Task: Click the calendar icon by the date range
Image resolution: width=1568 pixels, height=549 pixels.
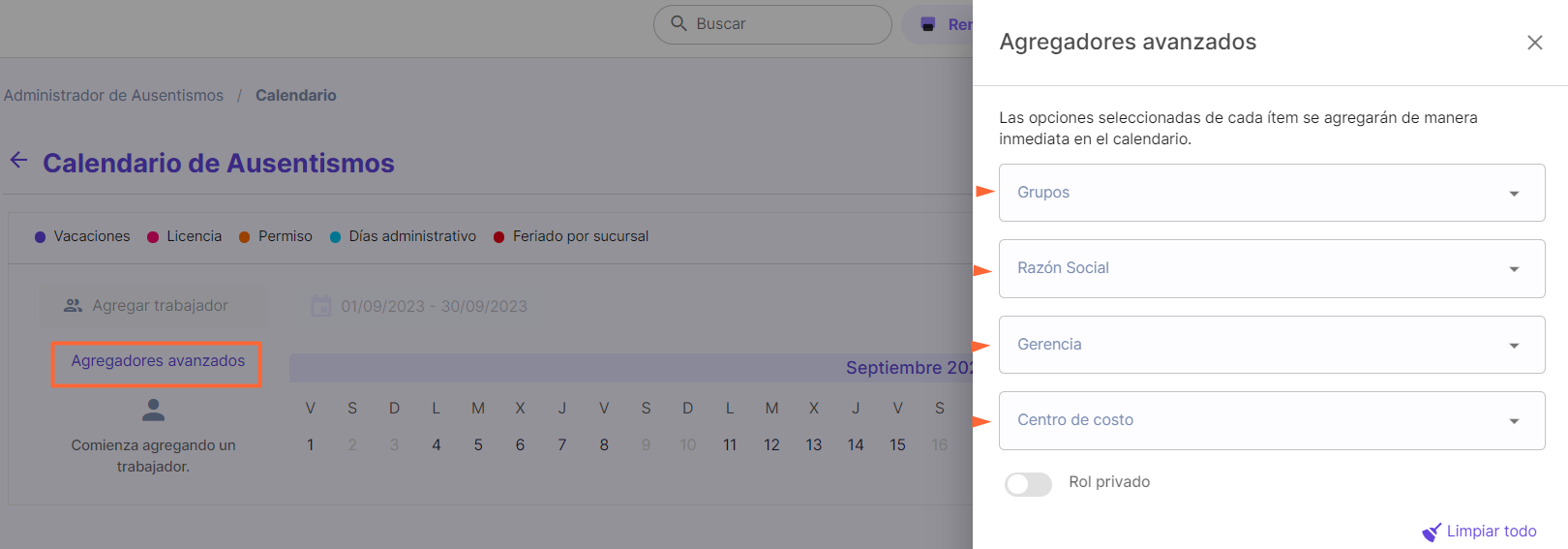Action: click(x=320, y=306)
